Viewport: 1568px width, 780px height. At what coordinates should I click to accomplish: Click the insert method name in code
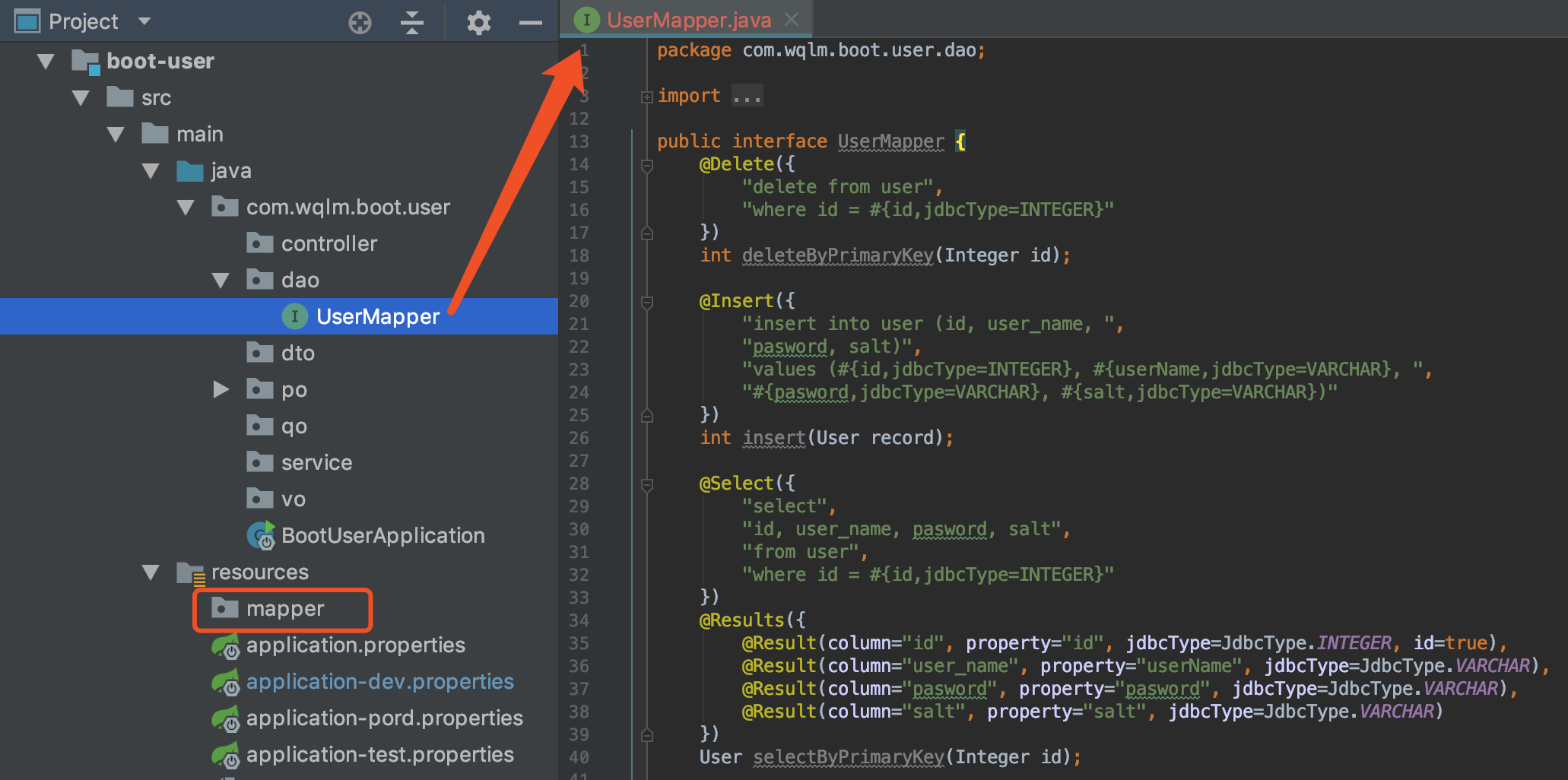point(773,438)
